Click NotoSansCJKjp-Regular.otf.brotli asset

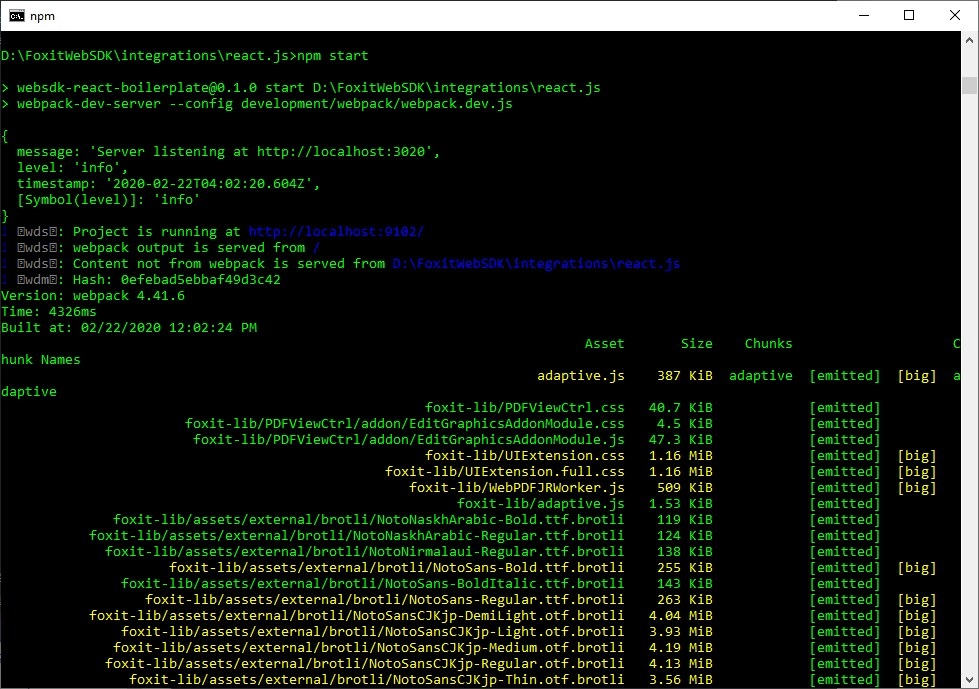point(365,664)
